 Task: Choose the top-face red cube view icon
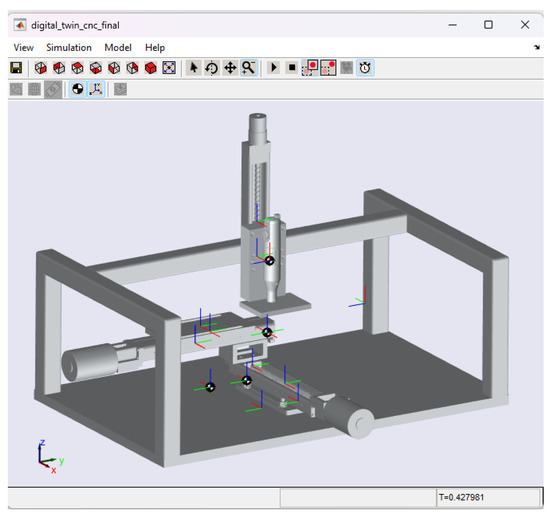coord(77,68)
